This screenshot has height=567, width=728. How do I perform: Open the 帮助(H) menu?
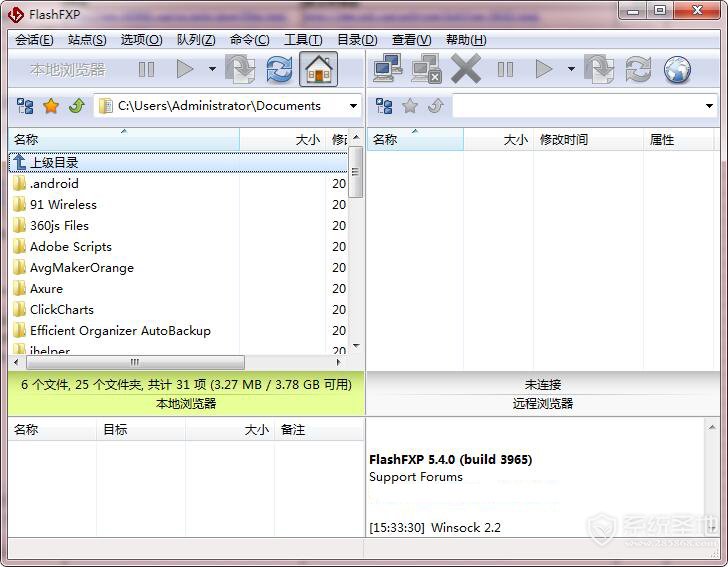[466, 40]
